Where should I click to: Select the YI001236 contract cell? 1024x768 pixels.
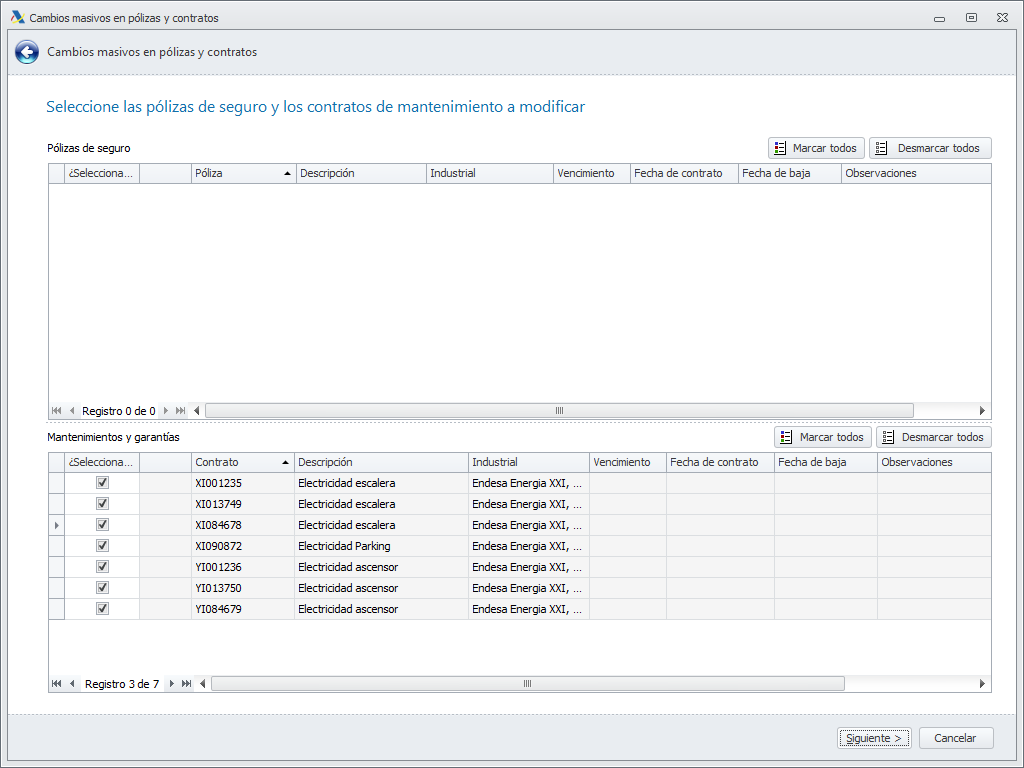tap(242, 566)
